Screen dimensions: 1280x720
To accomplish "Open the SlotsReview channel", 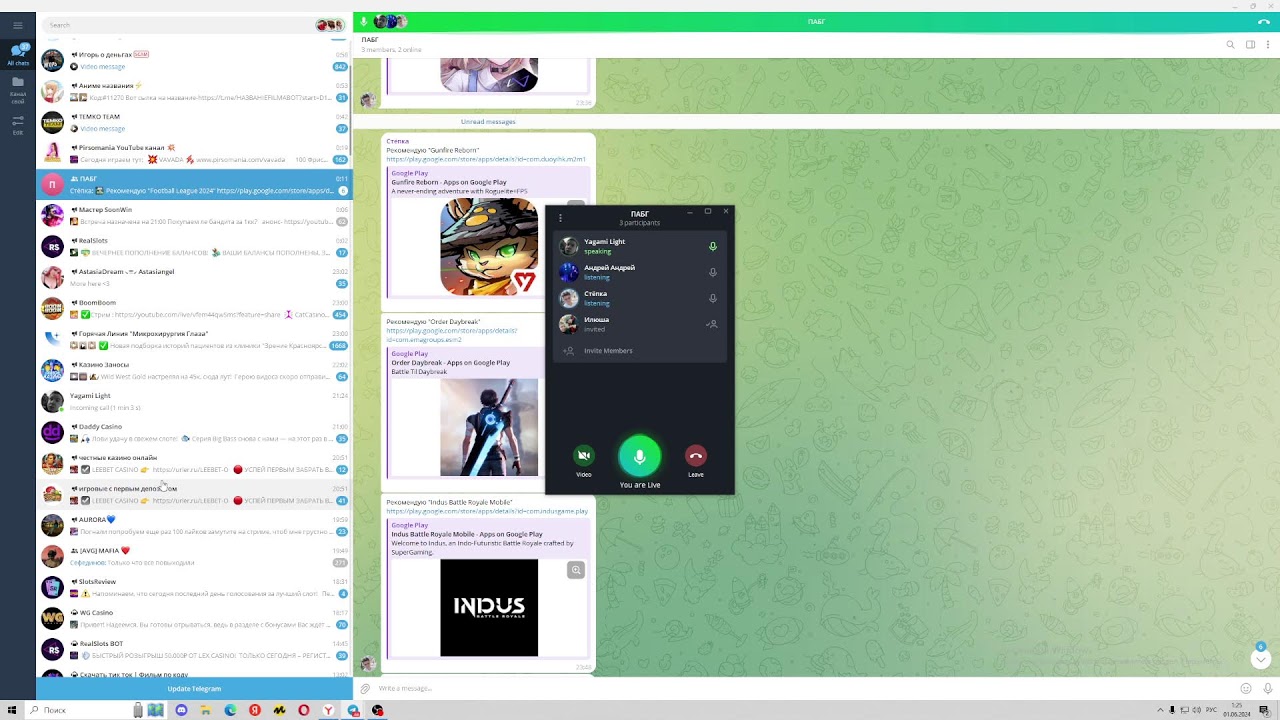I will [x=194, y=587].
